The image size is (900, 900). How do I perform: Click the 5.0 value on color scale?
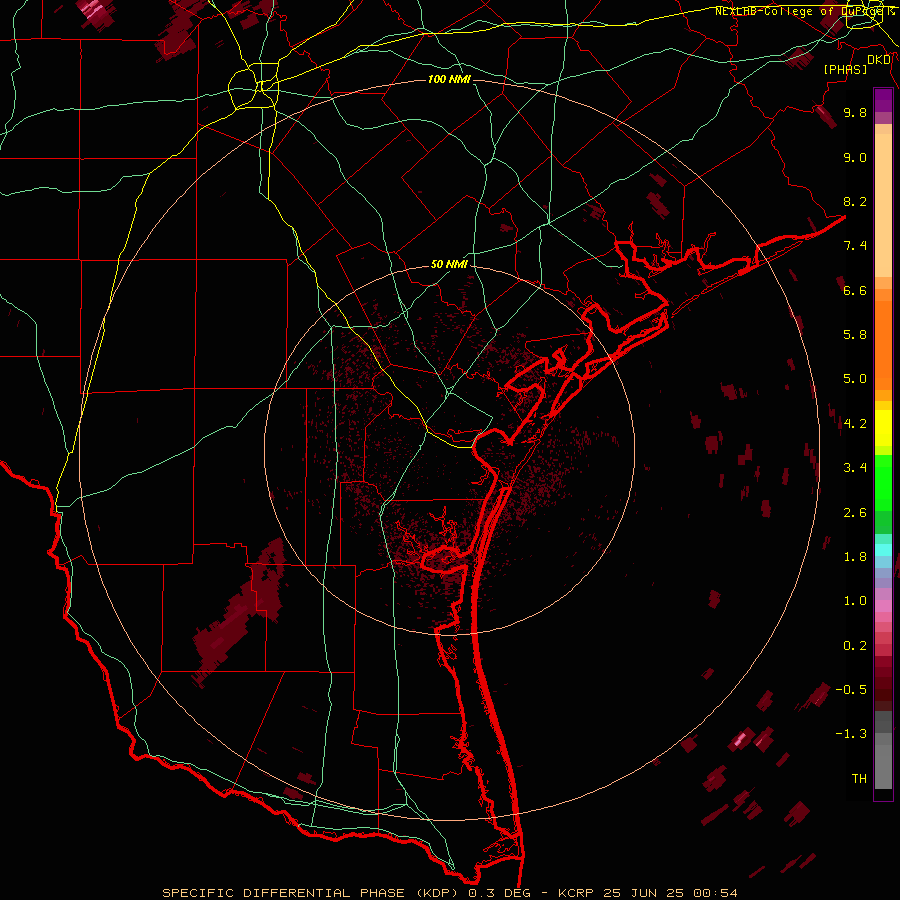pos(855,379)
